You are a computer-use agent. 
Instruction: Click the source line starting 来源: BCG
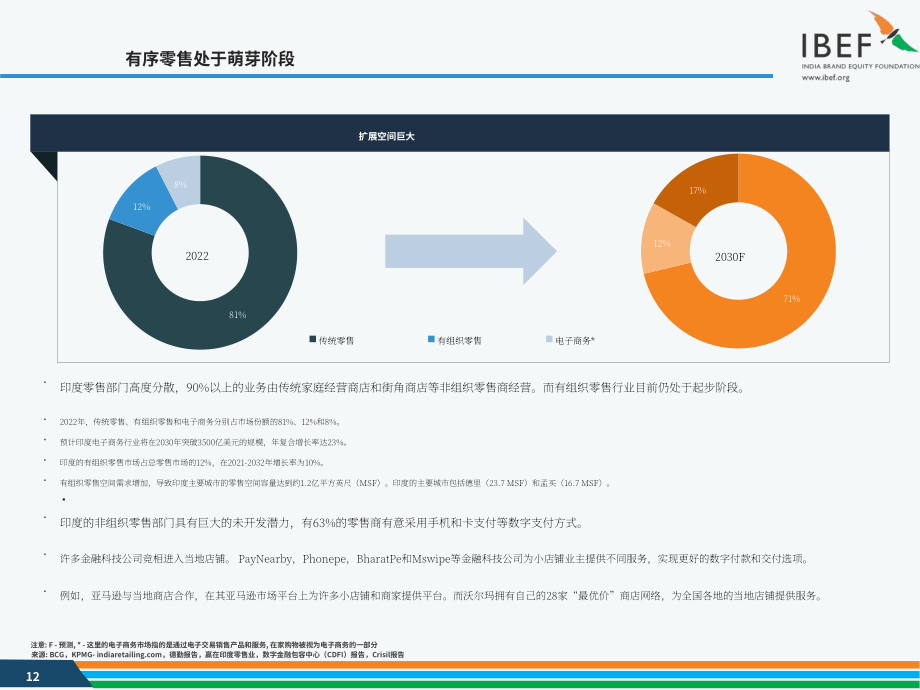tap(218, 655)
